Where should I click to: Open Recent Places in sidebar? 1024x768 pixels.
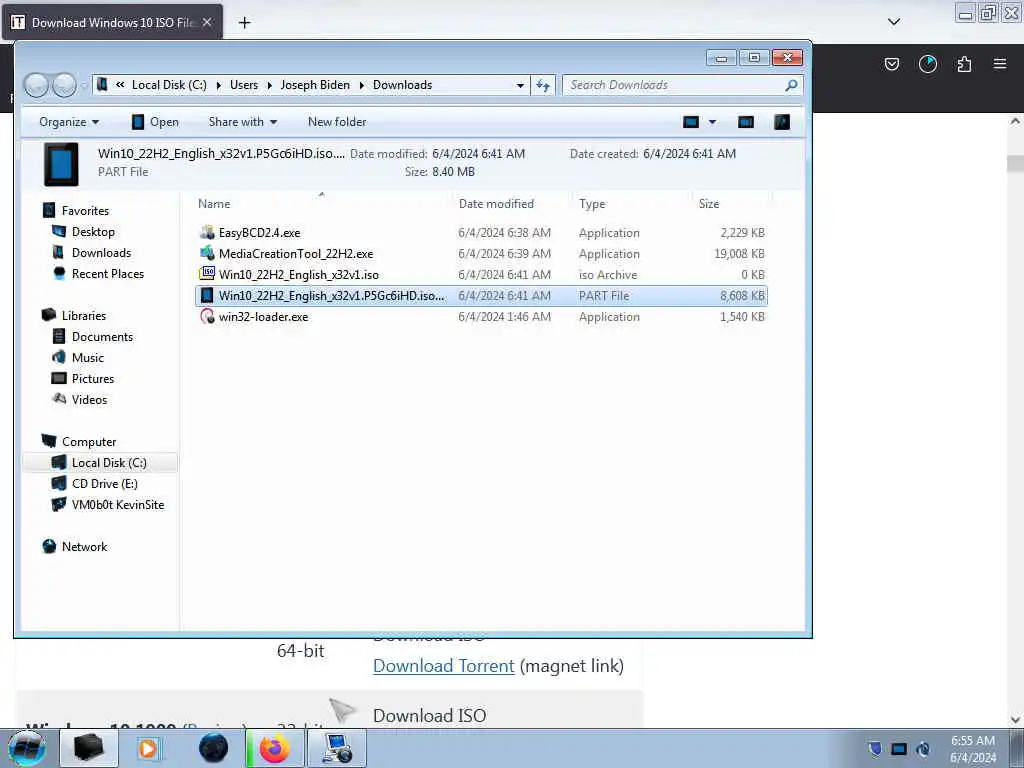pyautogui.click(x=108, y=274)
